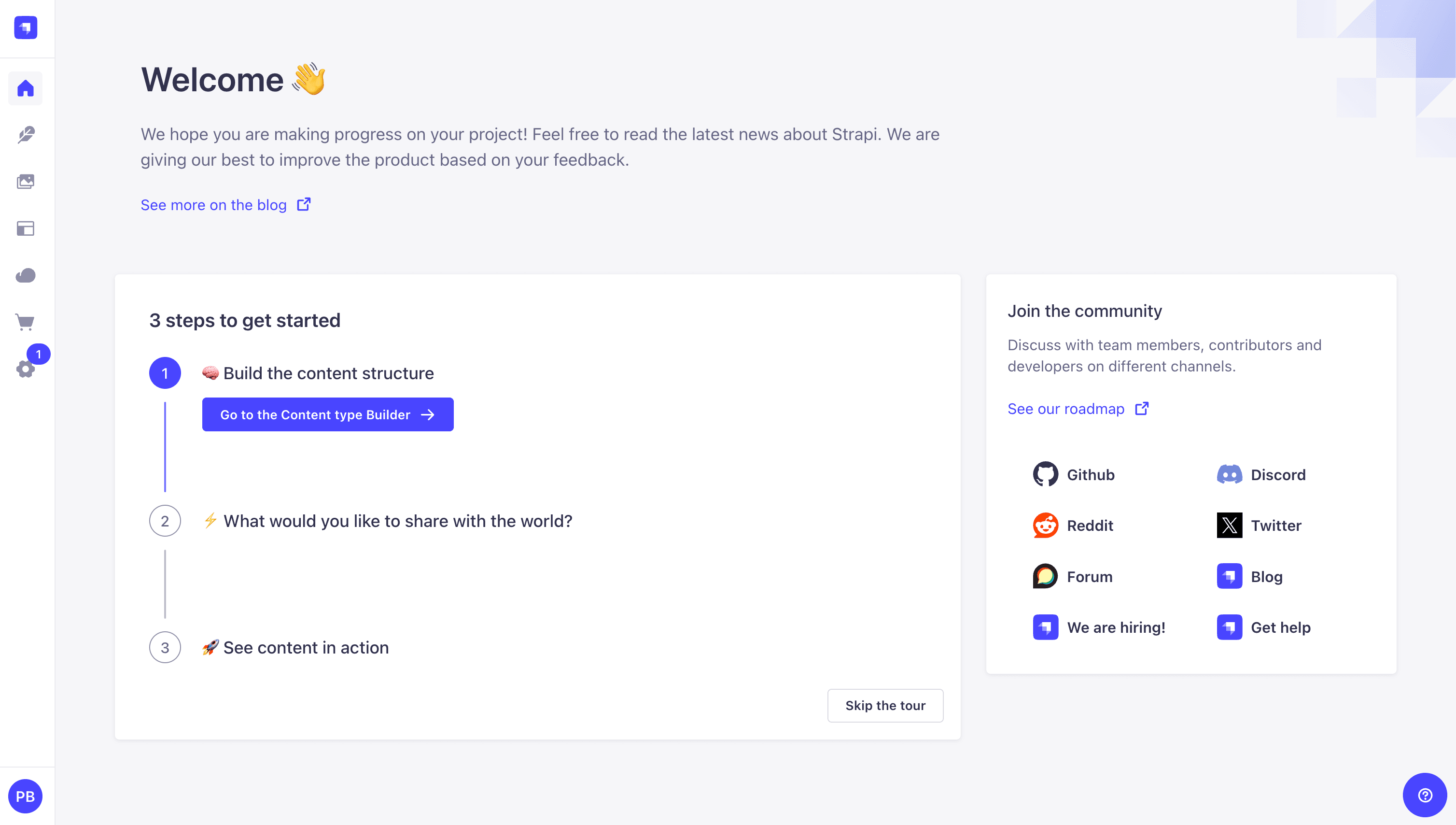The width and height of the screenshot is (1456, 825).
Task: Open the PB user profile avatar
Action: pos(26,796)
